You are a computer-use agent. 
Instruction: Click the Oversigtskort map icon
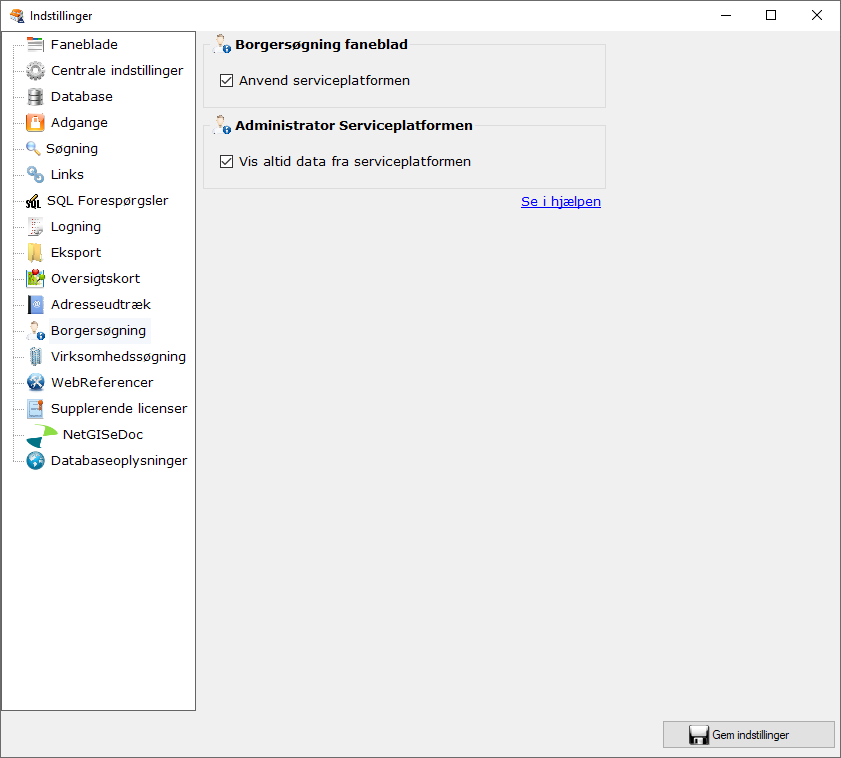point(35,279)
